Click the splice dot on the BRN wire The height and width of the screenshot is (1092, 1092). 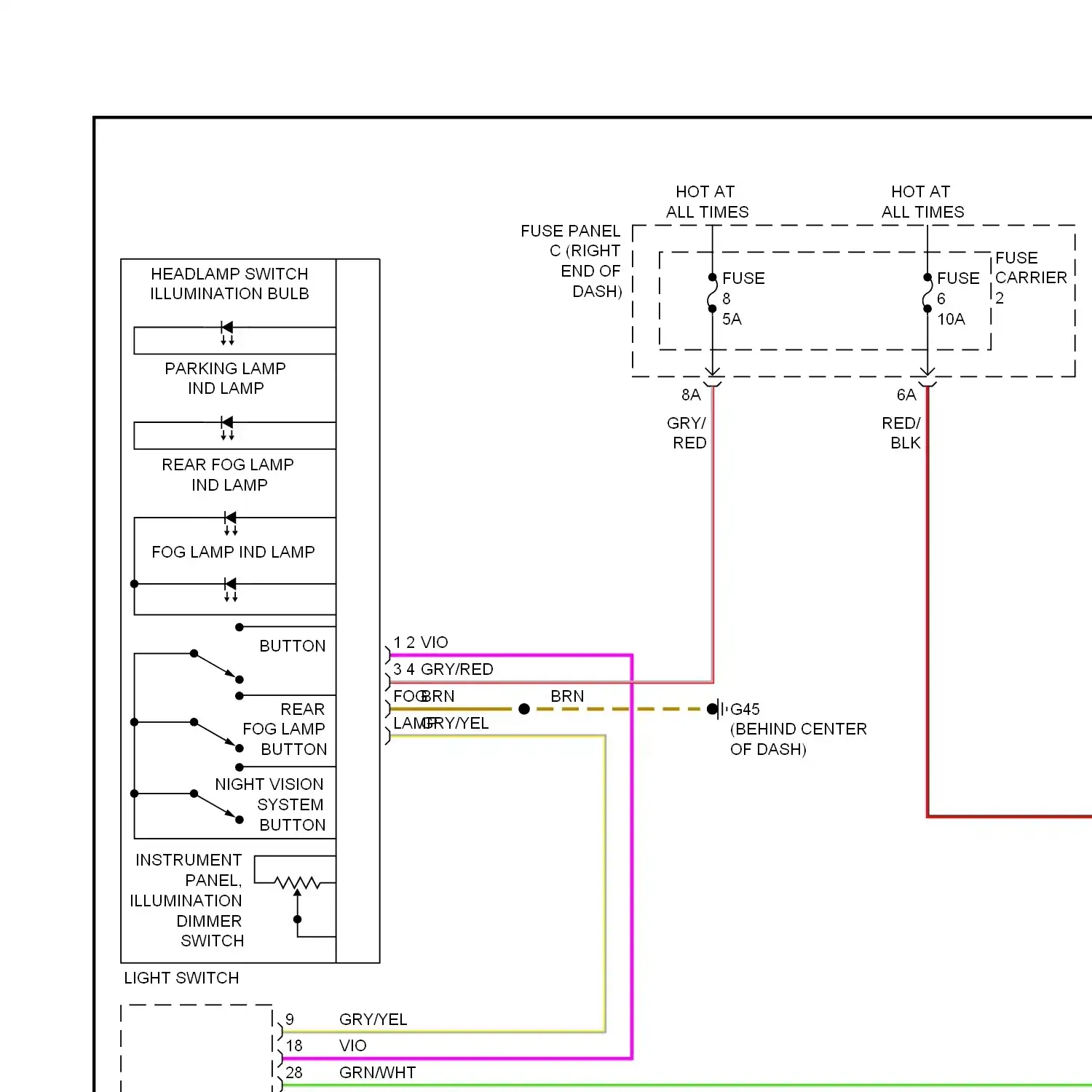(524, 709)
